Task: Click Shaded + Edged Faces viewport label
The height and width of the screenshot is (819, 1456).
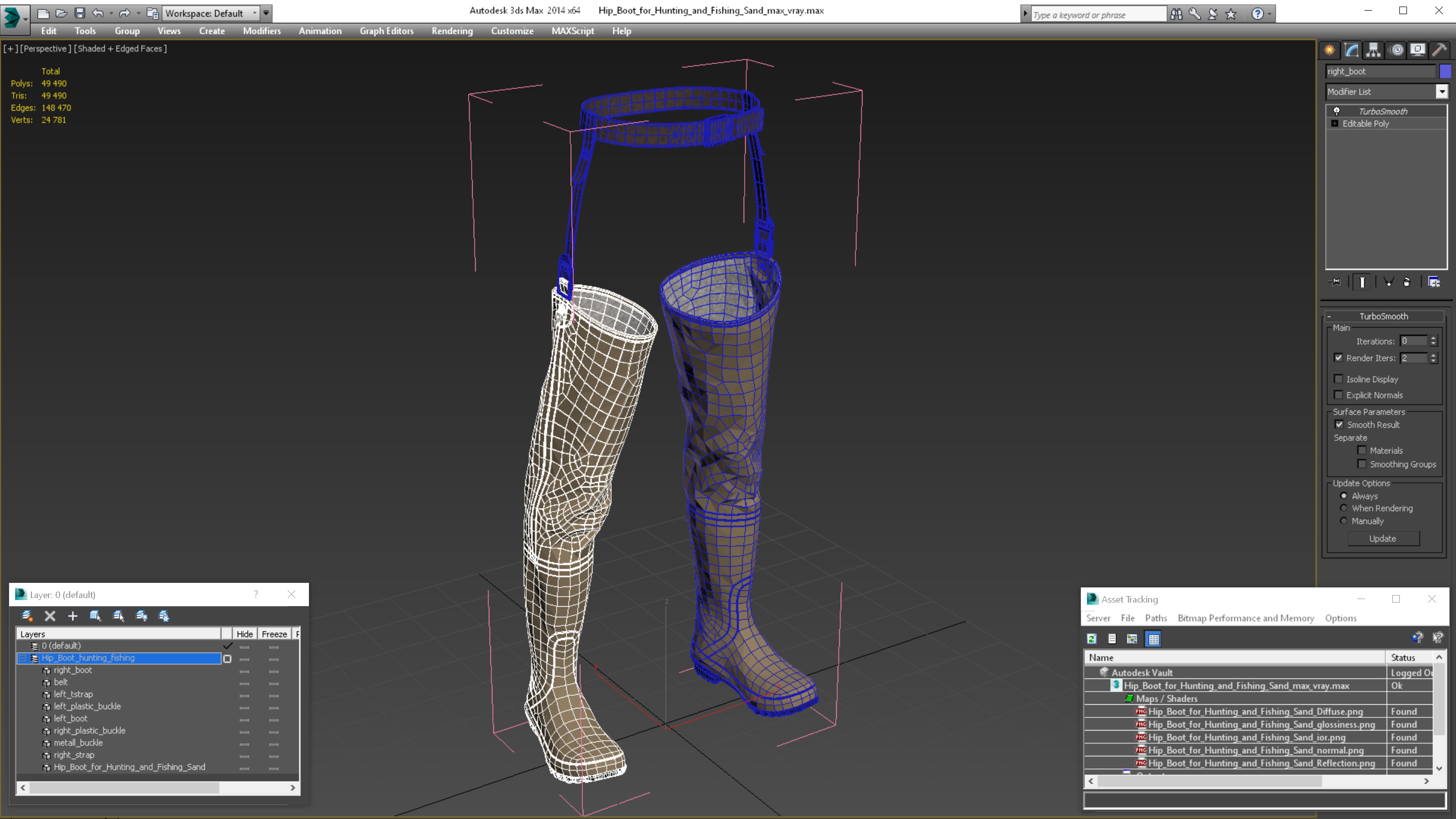Action: click(120, 49)
